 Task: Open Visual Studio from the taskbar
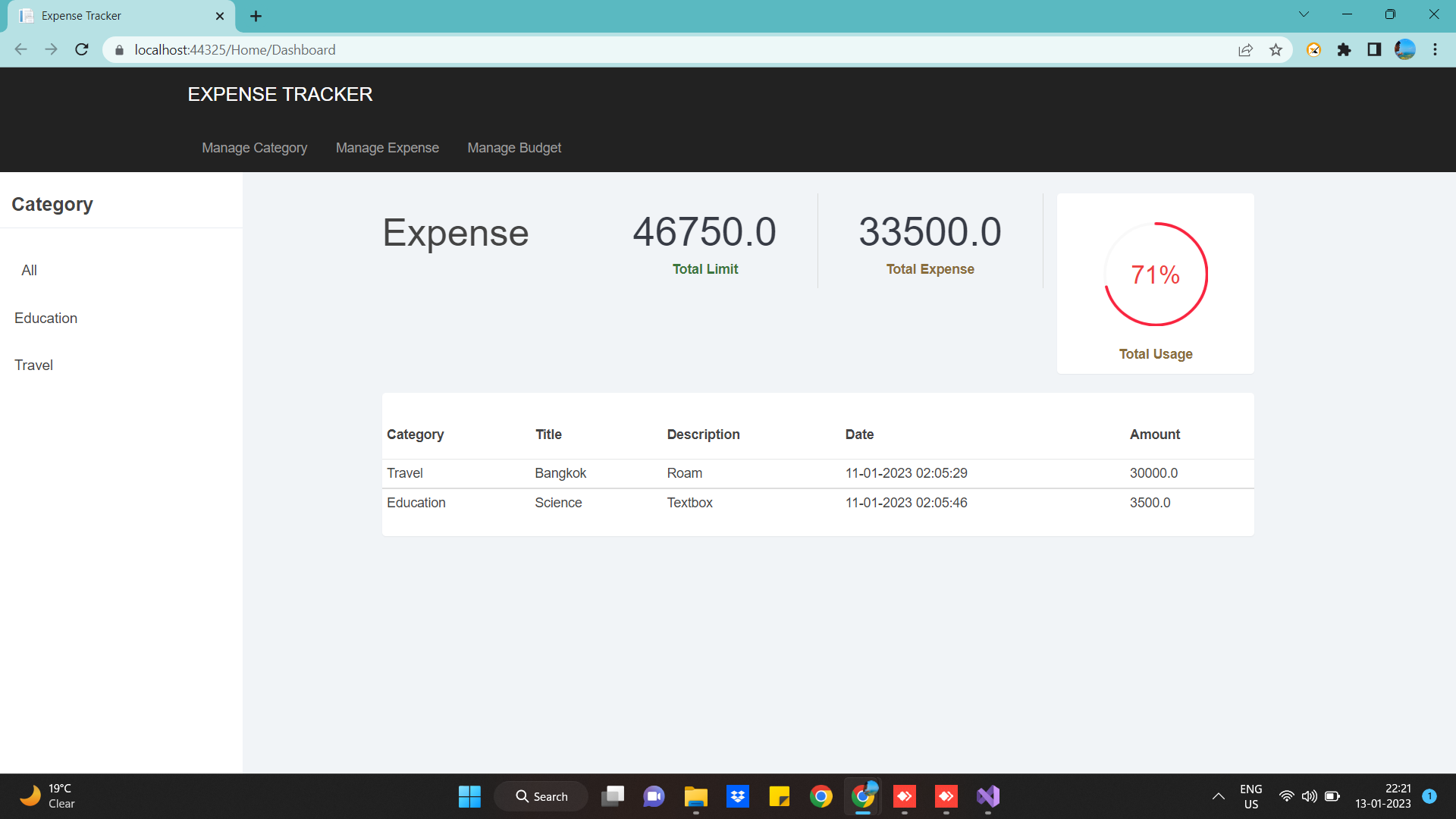click(x=987, y=796)
